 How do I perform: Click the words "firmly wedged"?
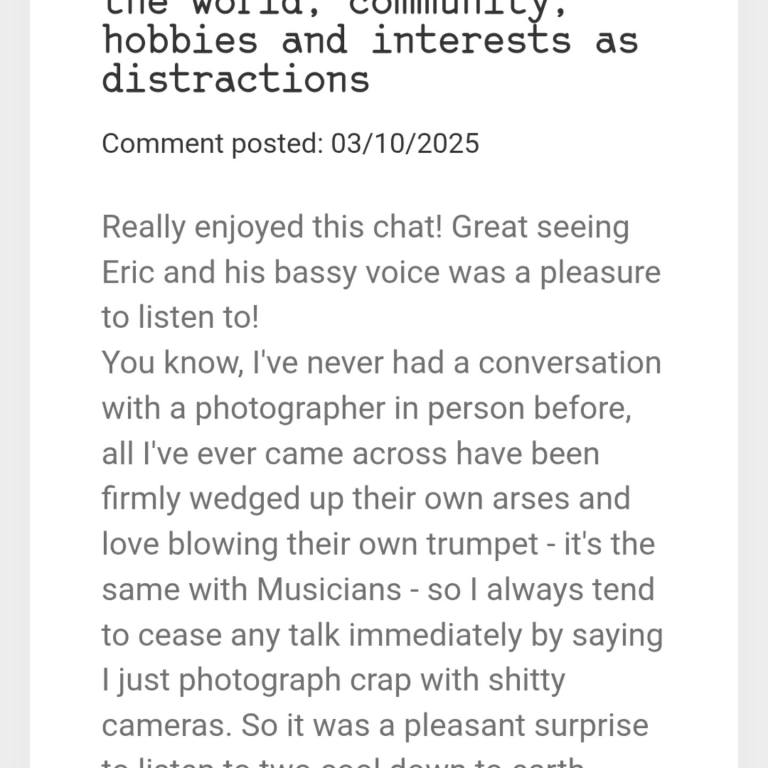pos(198,498)
